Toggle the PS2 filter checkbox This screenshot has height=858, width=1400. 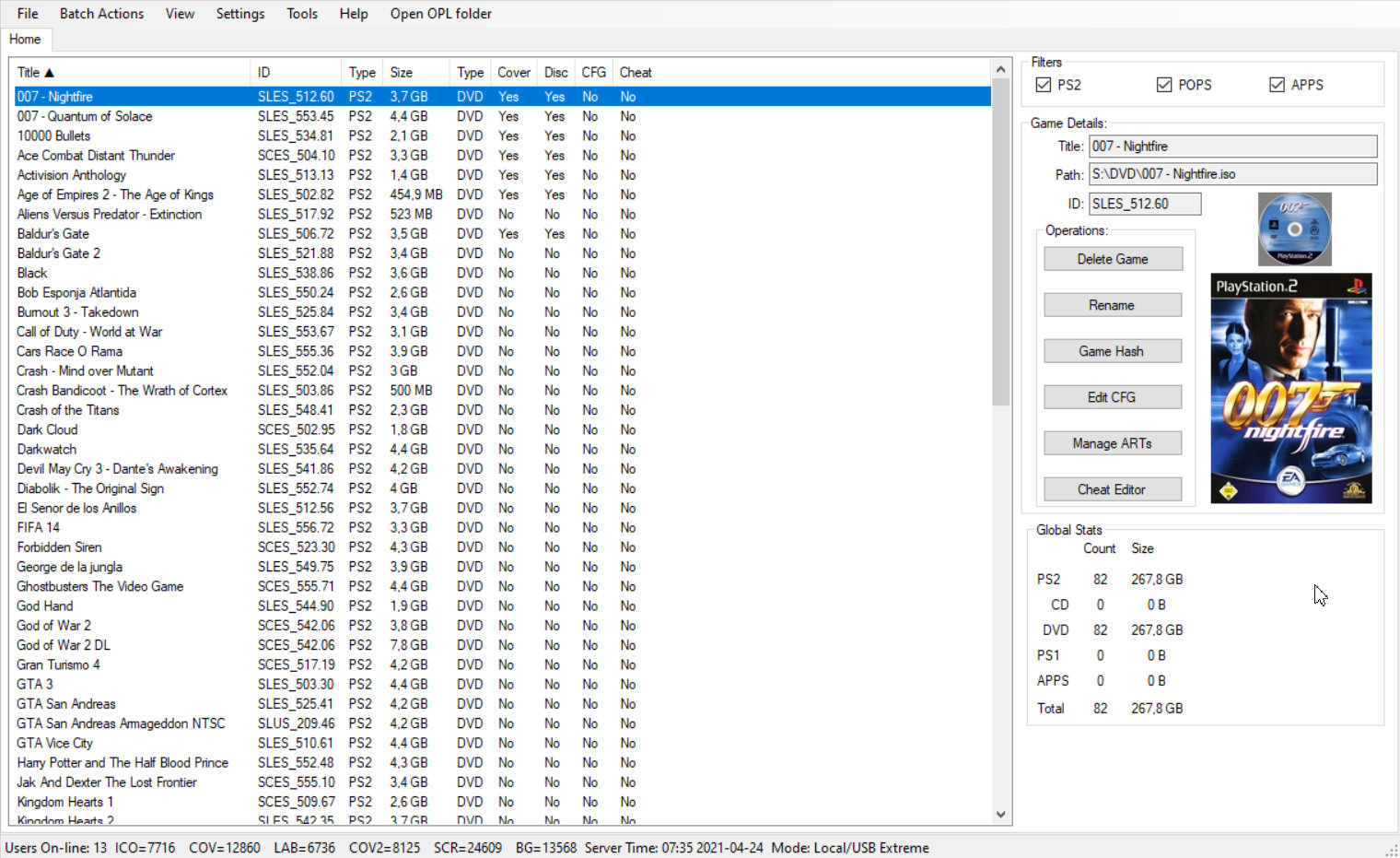coord(1044,85)
